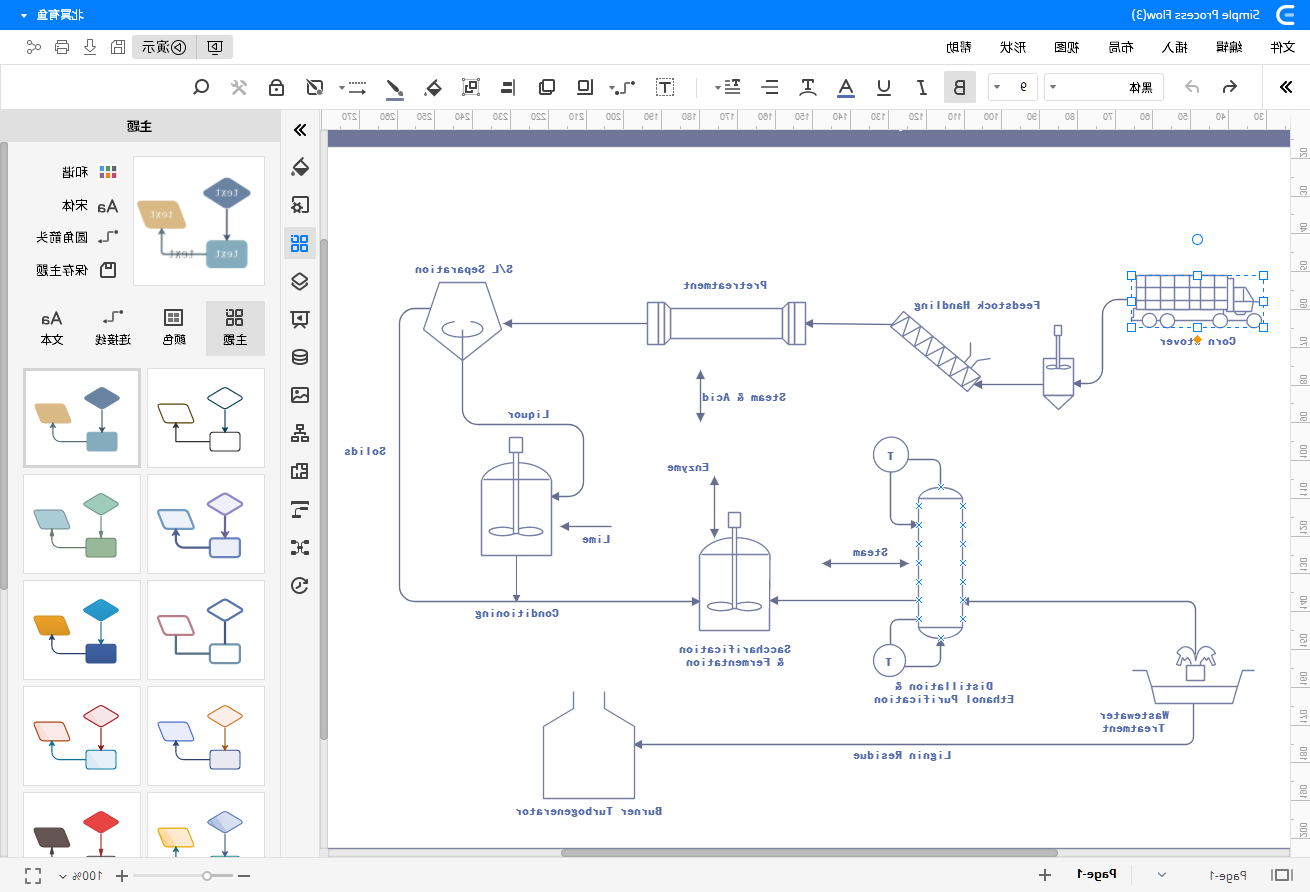Open the connector style dropdown
This screenshot has width=1310, height=892.
tap(622, 87)
